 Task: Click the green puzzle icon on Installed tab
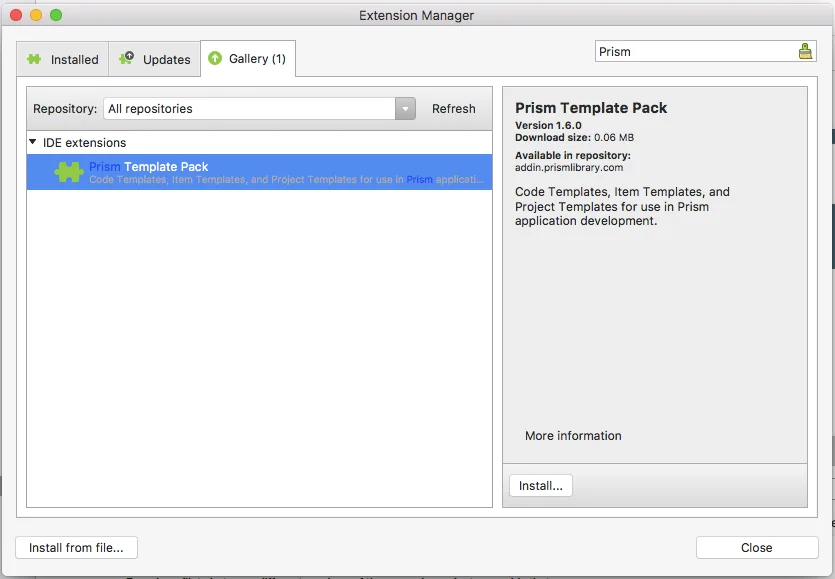point(34,59)
